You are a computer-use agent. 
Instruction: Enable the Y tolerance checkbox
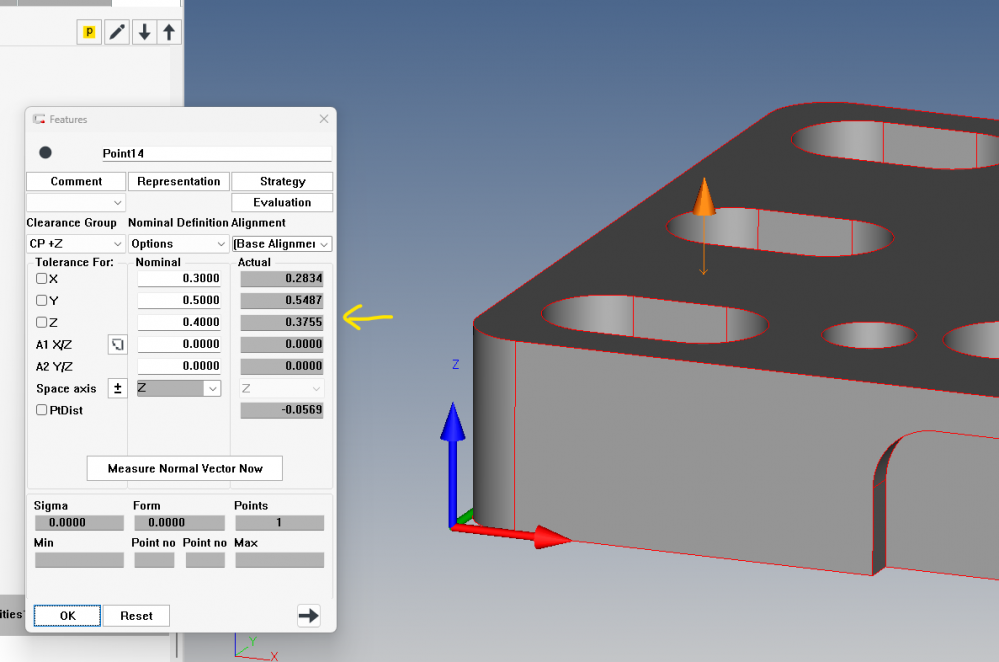(x=42, y=300)
